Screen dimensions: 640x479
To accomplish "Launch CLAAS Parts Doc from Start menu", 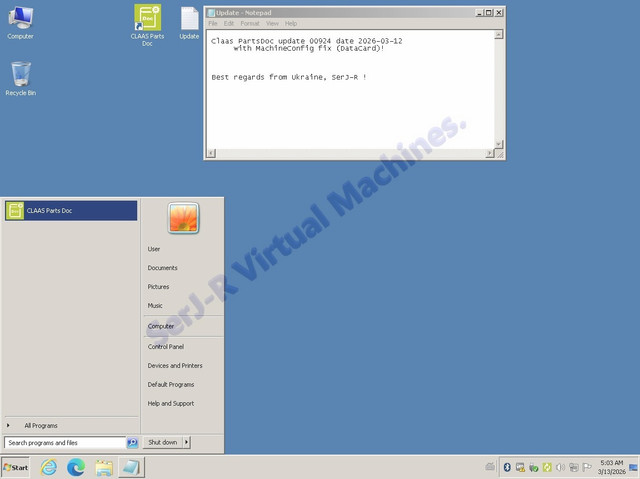I will [71, 211].
